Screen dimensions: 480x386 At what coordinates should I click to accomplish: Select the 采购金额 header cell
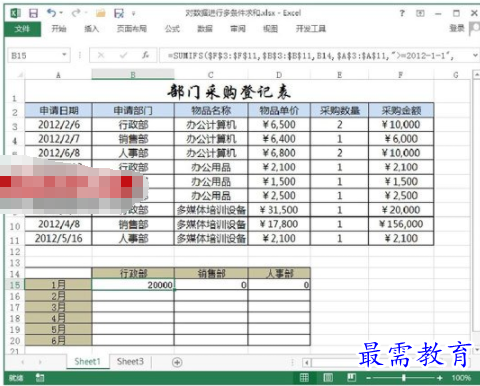401,110
